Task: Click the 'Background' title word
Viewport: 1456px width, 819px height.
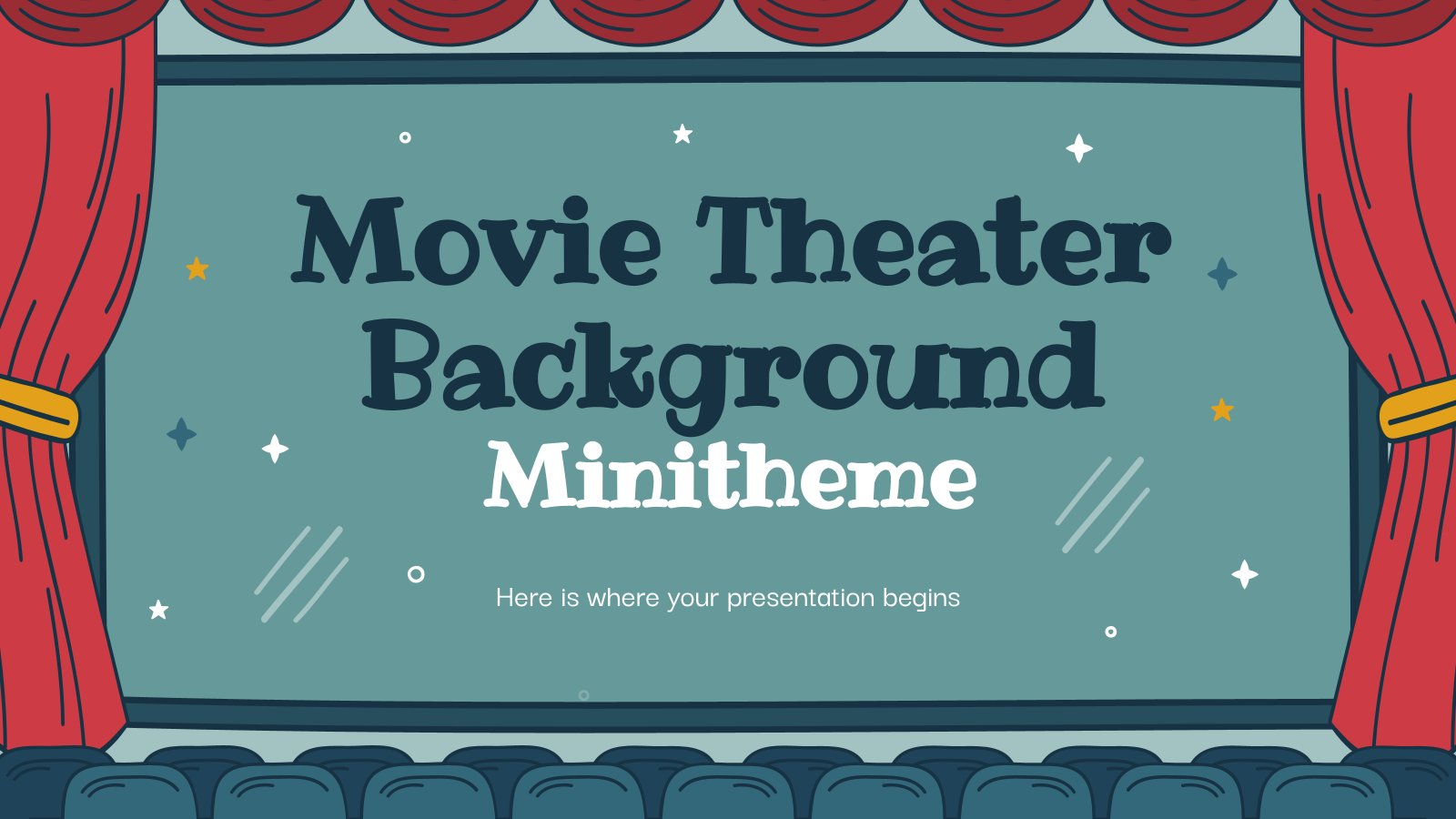Action: click(733, 376)
